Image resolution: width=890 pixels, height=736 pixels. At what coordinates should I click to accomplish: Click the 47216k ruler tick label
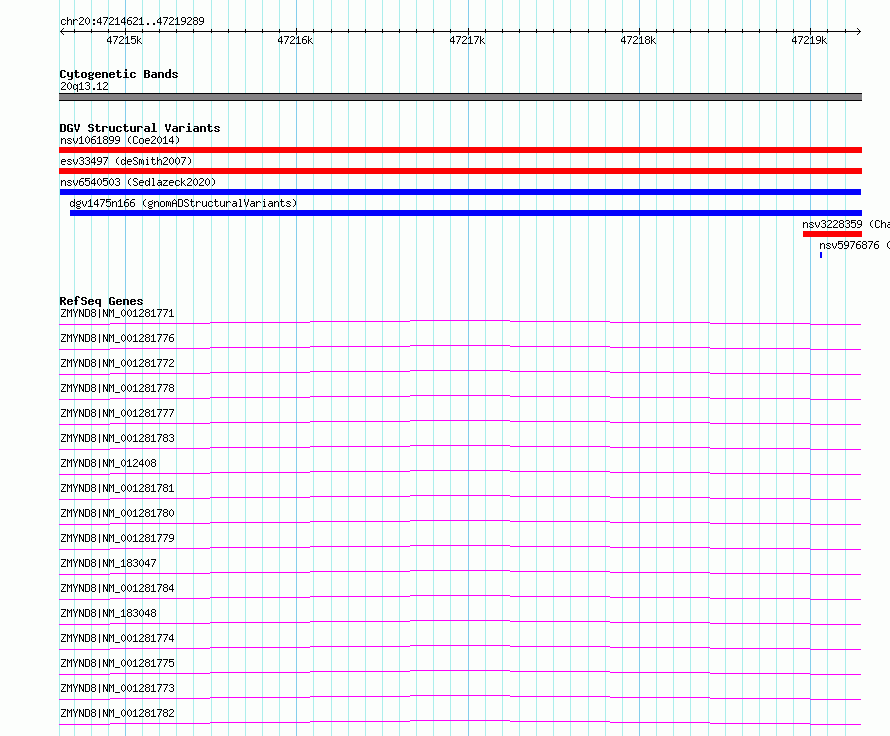295,40
